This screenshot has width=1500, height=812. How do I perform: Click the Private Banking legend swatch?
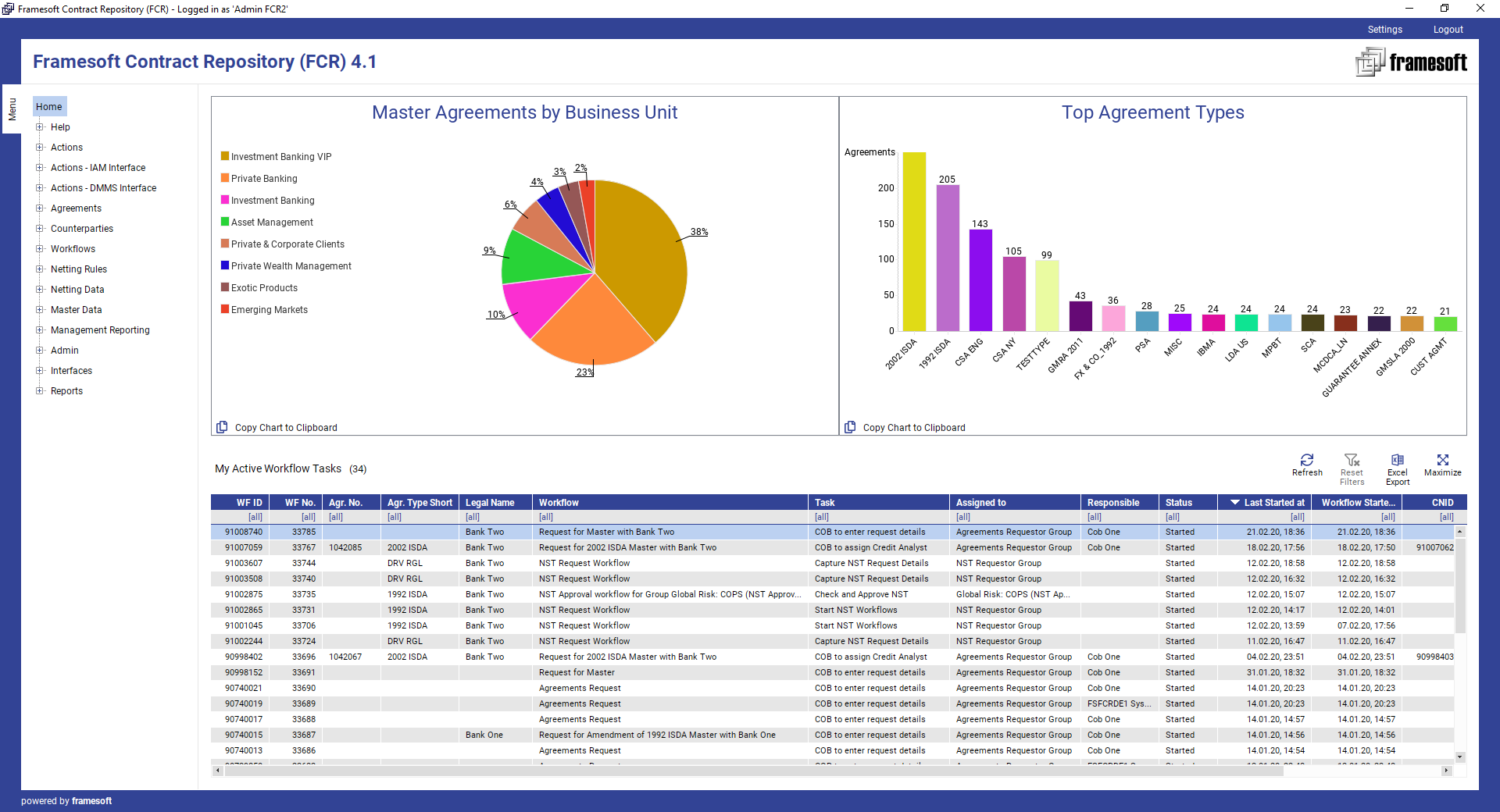click(x=225, y=178)
